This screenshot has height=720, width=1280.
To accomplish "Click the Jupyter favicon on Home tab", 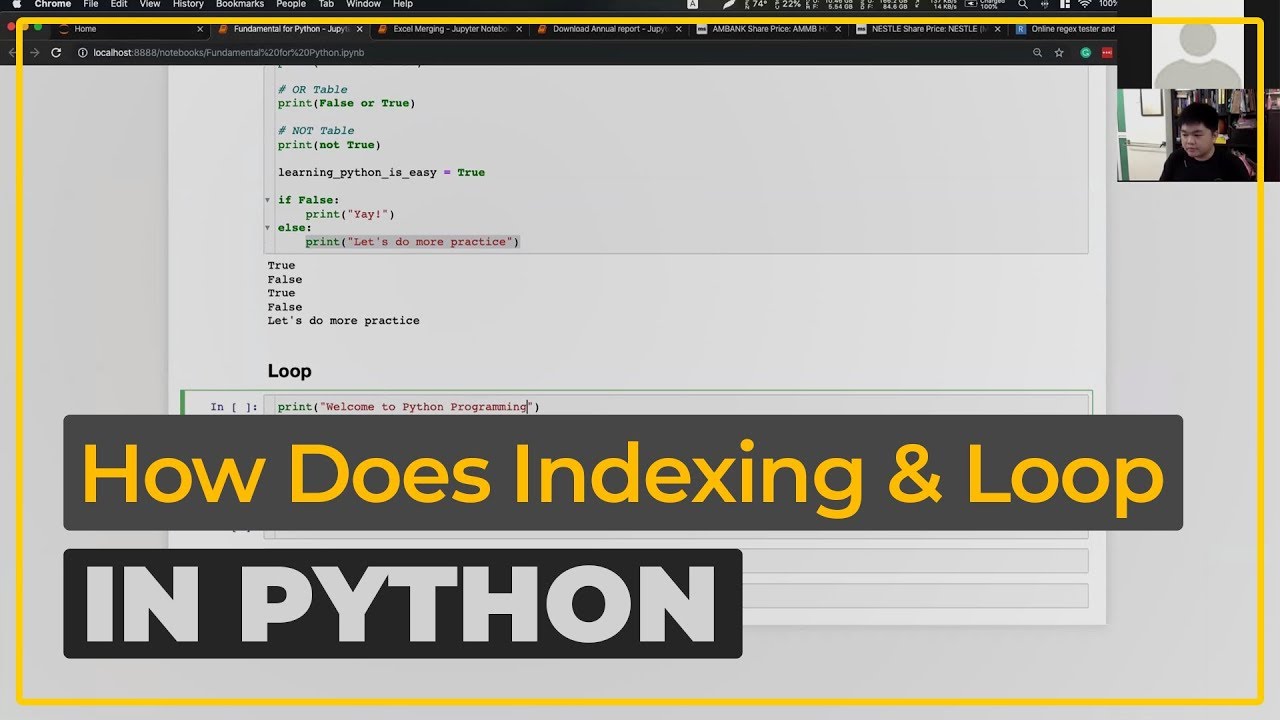I will tap(64, 29).
